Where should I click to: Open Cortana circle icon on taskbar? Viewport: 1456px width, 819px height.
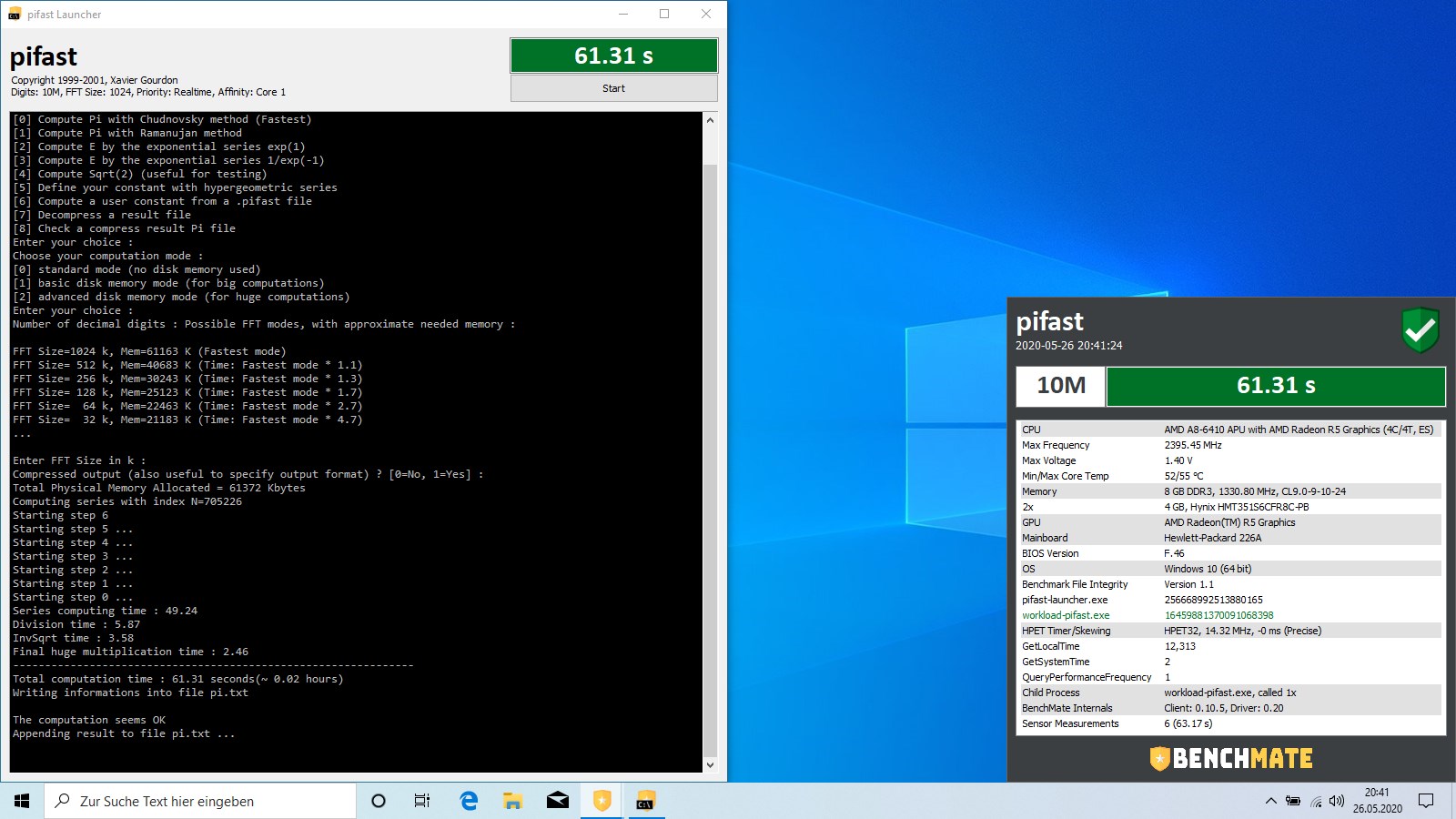point(379,801)
